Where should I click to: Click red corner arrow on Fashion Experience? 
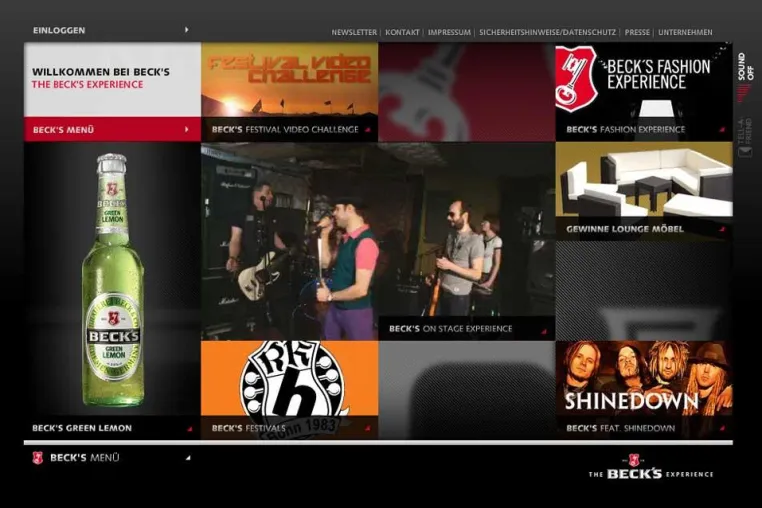[722, 130]
